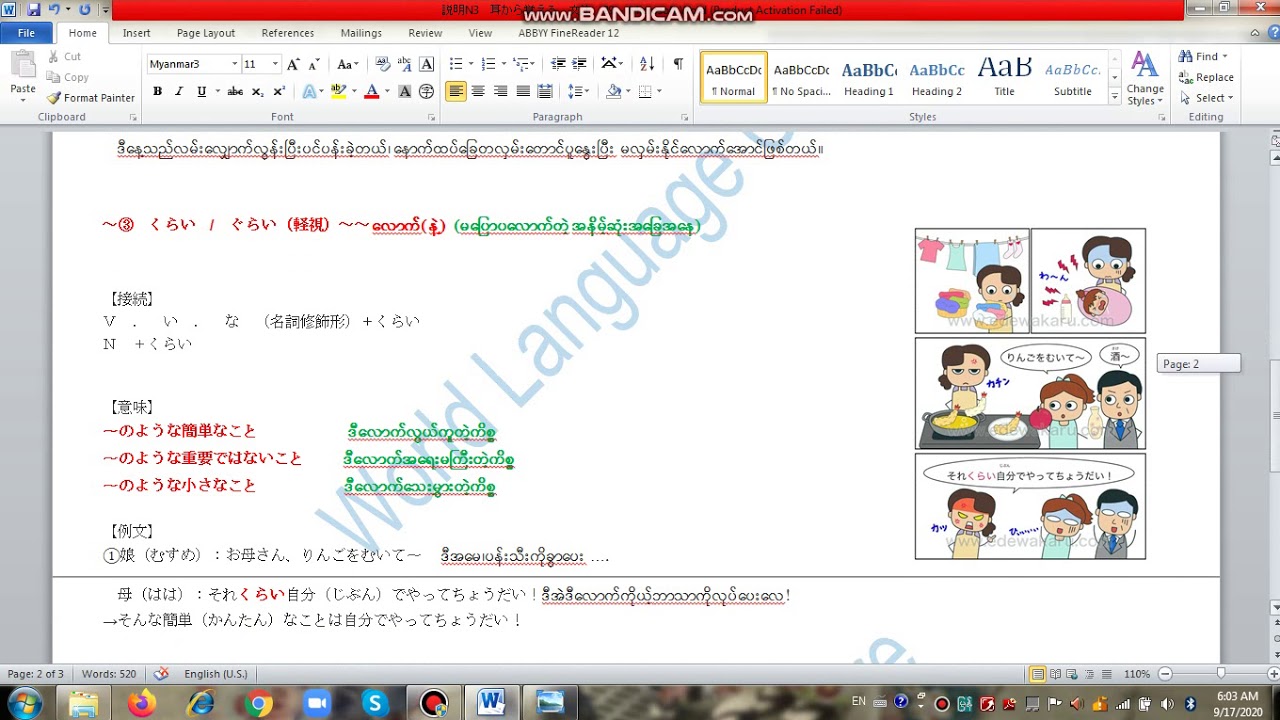Open the Select dropdown in Editing
1280x720 pixels.
click(x=1207, y=98)
